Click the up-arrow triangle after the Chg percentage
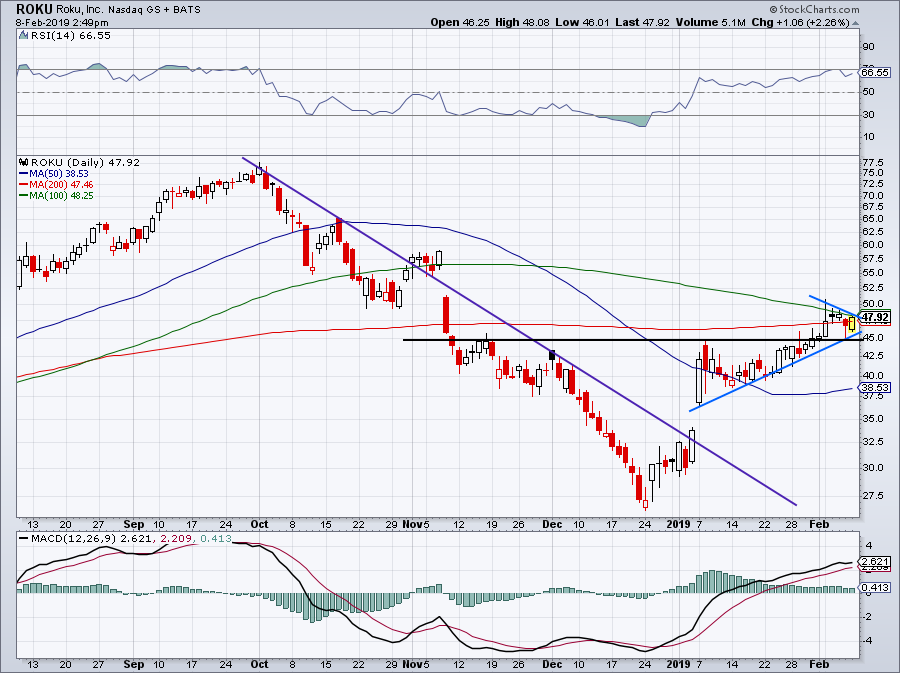Viewport: 900px width, 673px height. tap(855, 24)
